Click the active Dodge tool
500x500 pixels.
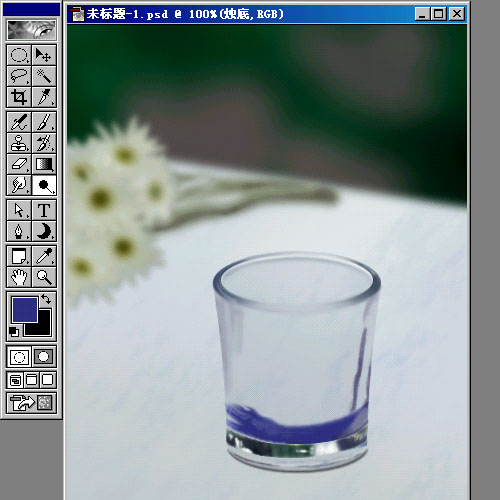click(44, 185)
